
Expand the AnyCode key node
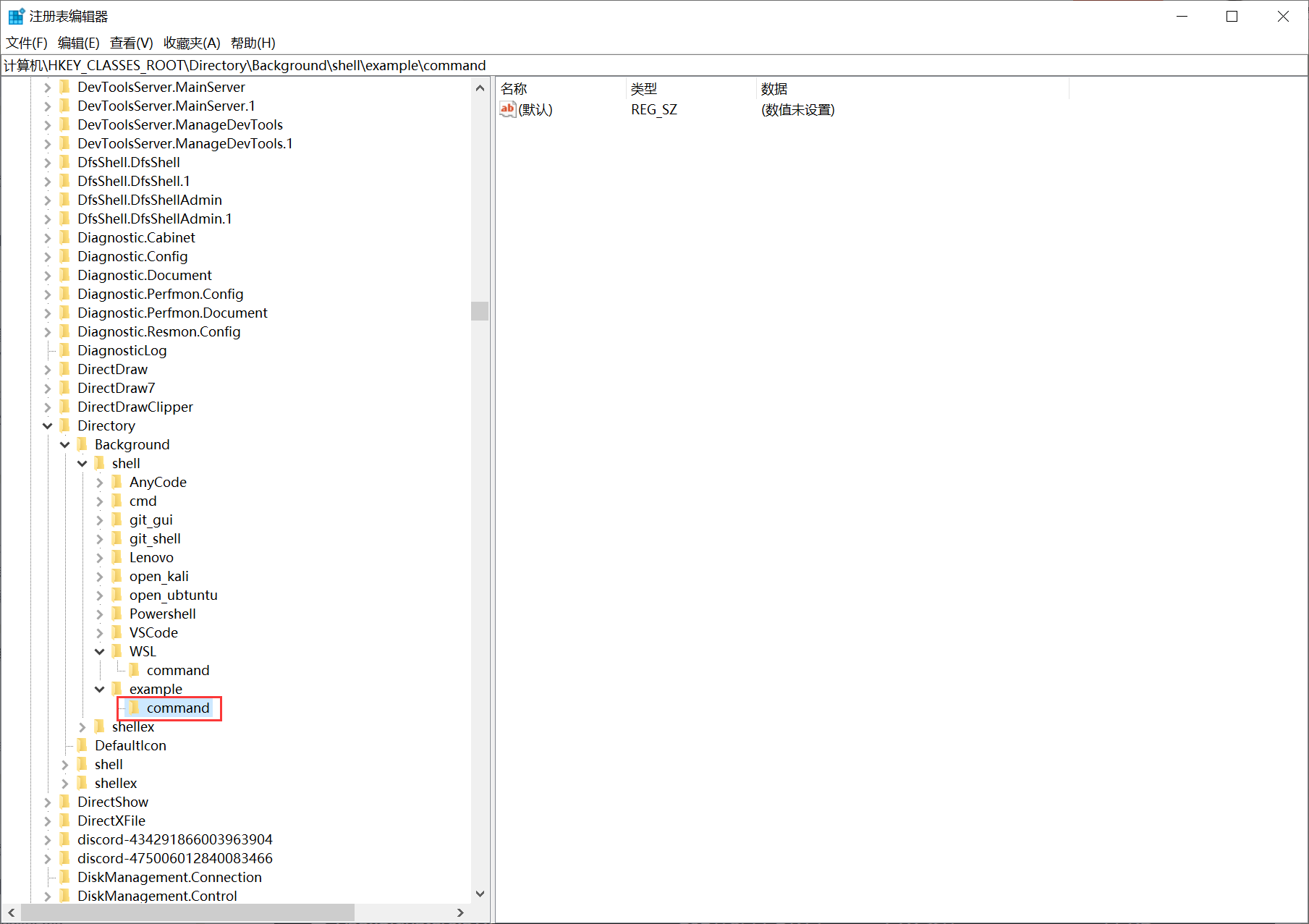coord(100,482)
